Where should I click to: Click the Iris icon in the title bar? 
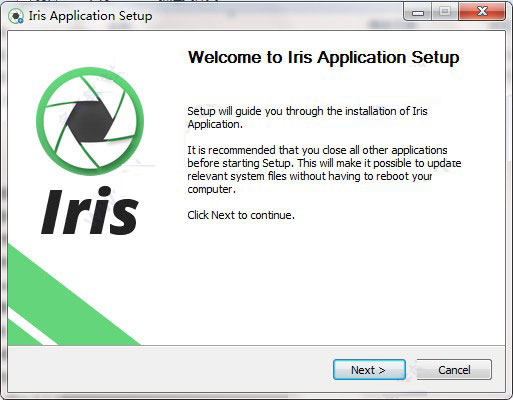[16, 16]
